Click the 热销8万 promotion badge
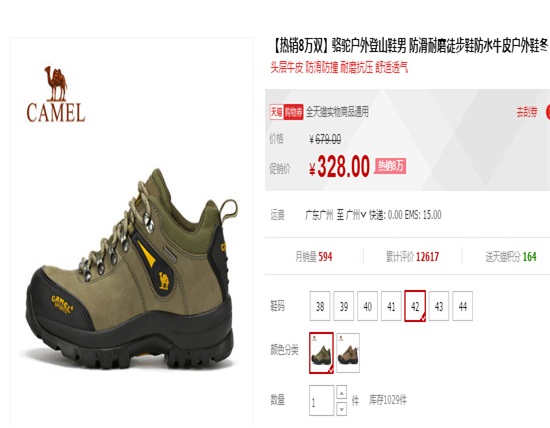The image size is (550, 428). pos(390,166)
